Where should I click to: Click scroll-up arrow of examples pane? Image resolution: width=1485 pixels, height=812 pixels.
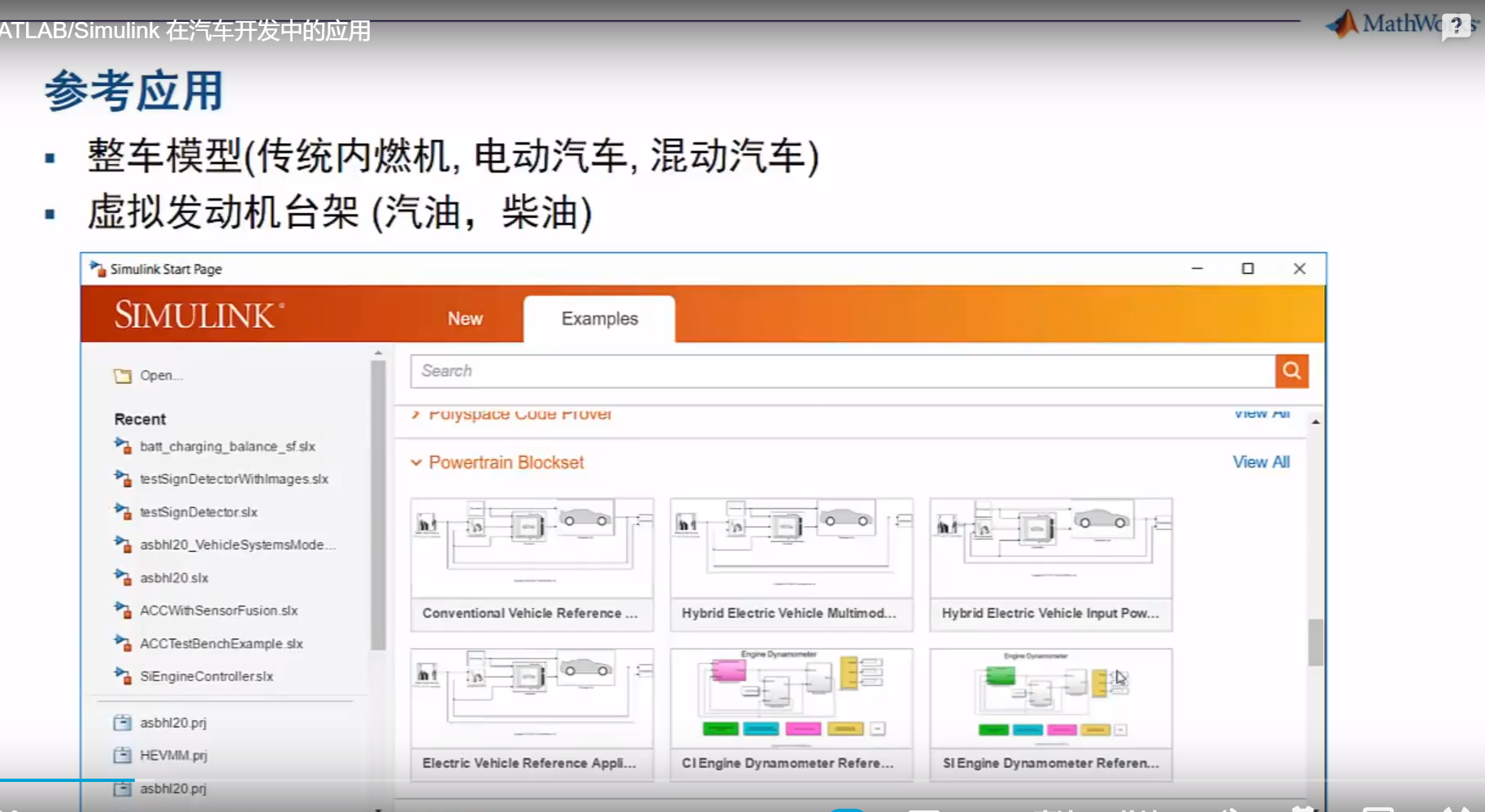click(x=1315, y=421)
